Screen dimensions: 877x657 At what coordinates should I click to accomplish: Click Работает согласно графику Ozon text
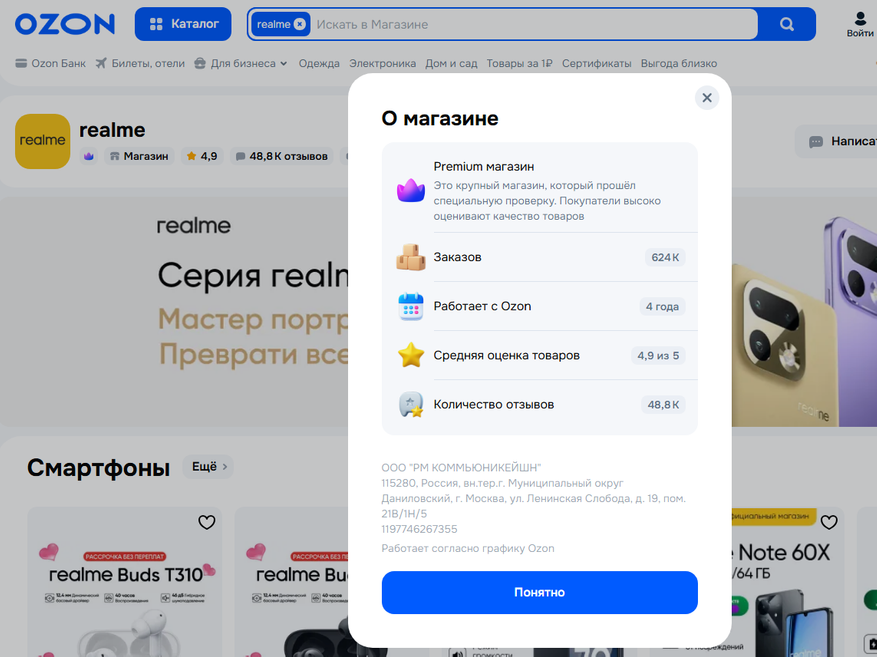pyautogui.click(x=468, y=549)
